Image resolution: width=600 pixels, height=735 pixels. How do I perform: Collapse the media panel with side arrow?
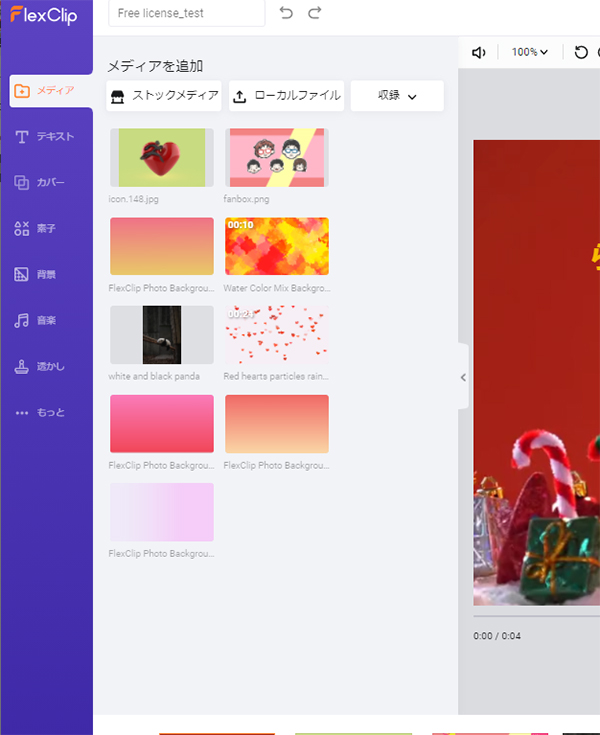tap(463, 377)
